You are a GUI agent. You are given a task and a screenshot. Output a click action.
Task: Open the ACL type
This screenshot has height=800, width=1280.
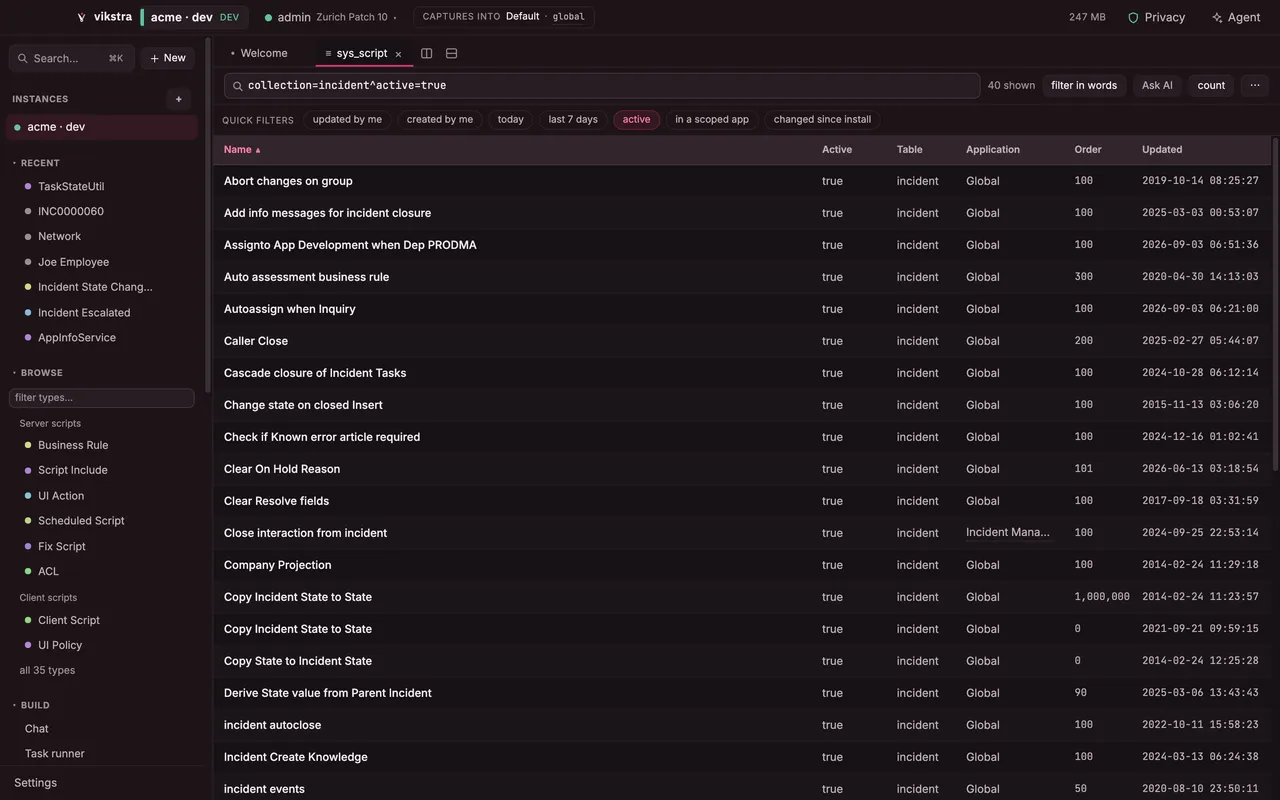coord(48,571)
